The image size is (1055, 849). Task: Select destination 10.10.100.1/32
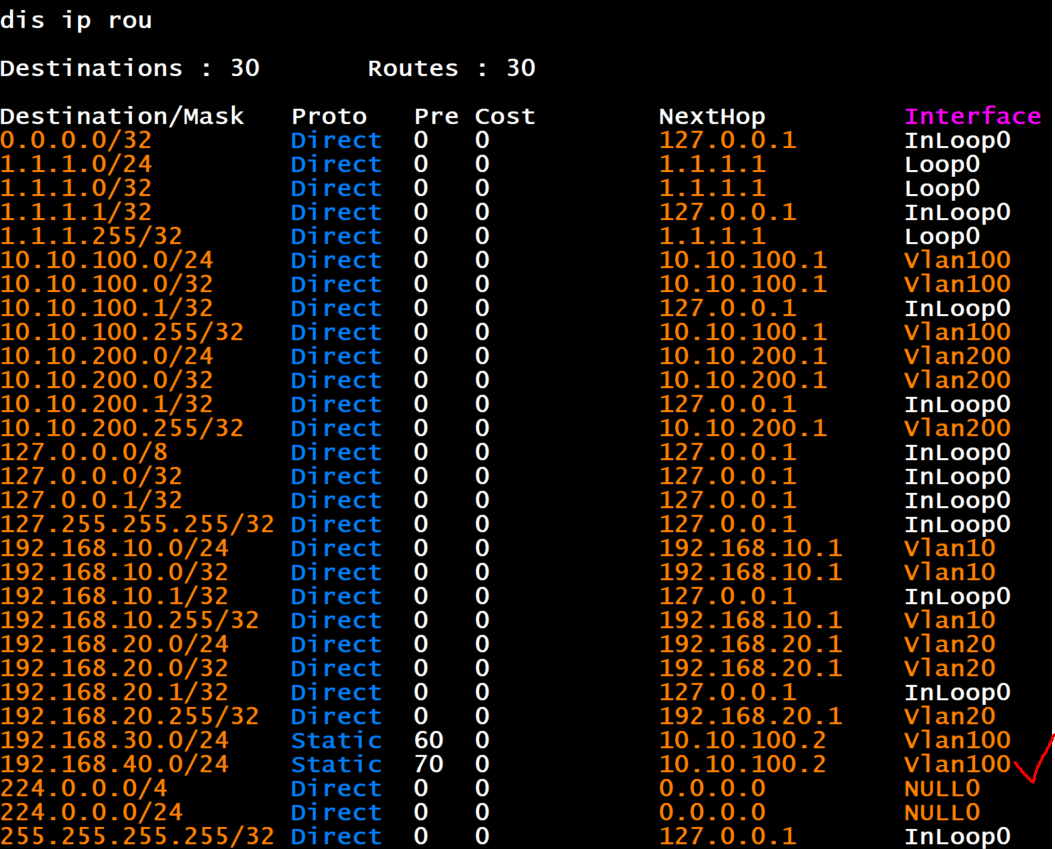coord(107,308)
